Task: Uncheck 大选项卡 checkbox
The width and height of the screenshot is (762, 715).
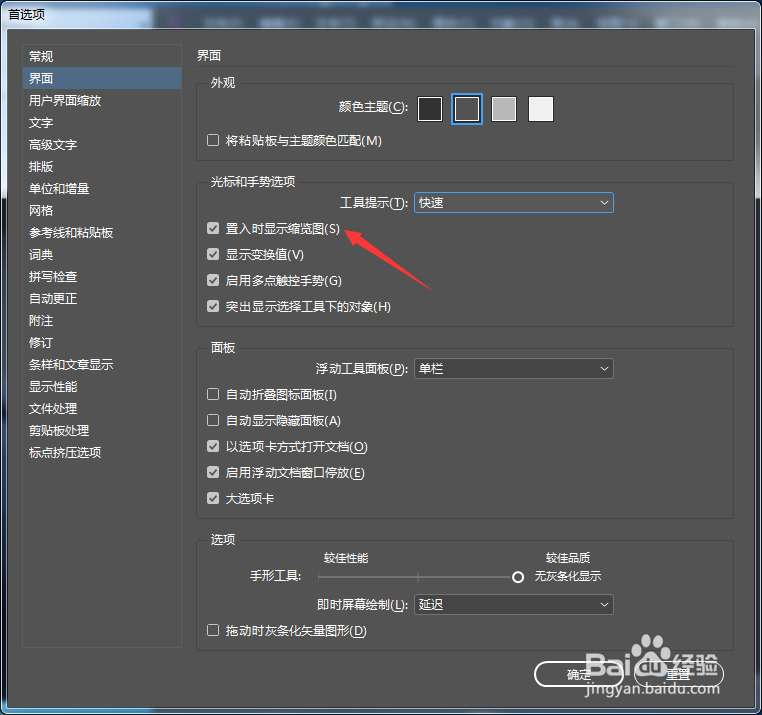Action: pyautogui.click(x=213, y=498)
